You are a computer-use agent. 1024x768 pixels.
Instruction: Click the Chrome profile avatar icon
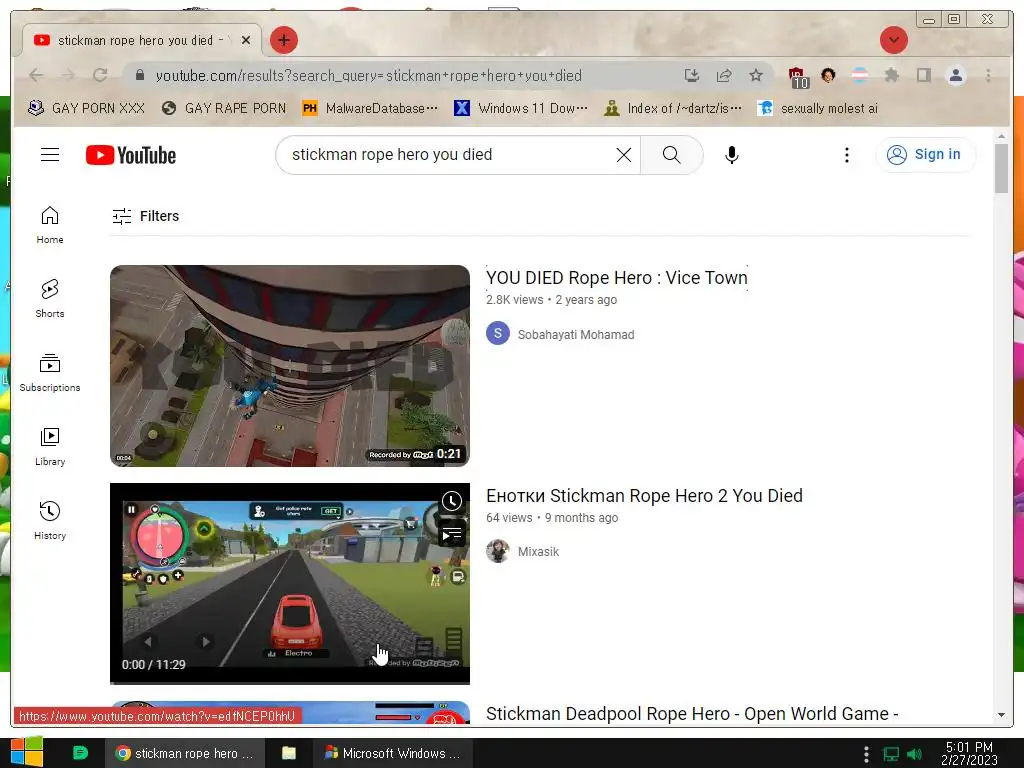tap(955, 76)
